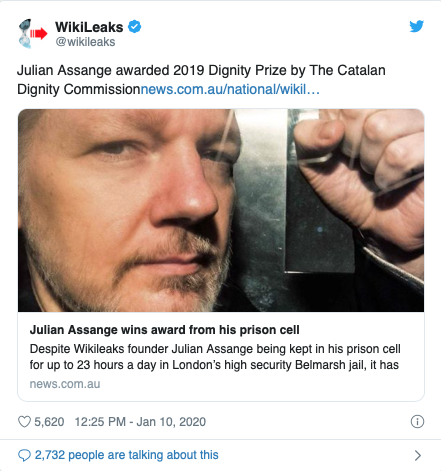Image resolution: width=441 pixels, height=471 pixels.
Task: View the 5,620 likes count
Action: (49, 422)
